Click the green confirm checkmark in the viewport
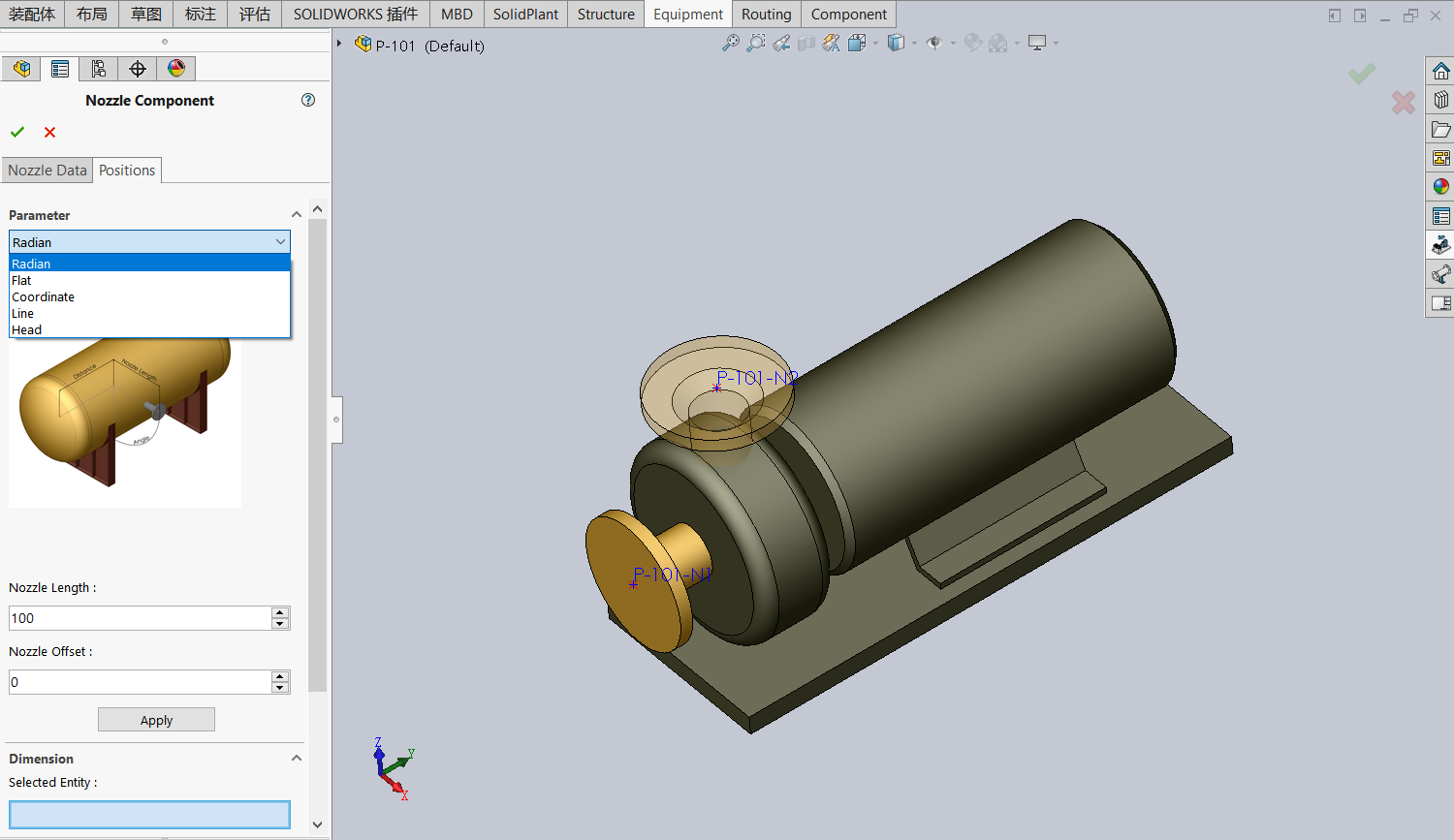The image size is (1454, 840). tap(1362, 74)
